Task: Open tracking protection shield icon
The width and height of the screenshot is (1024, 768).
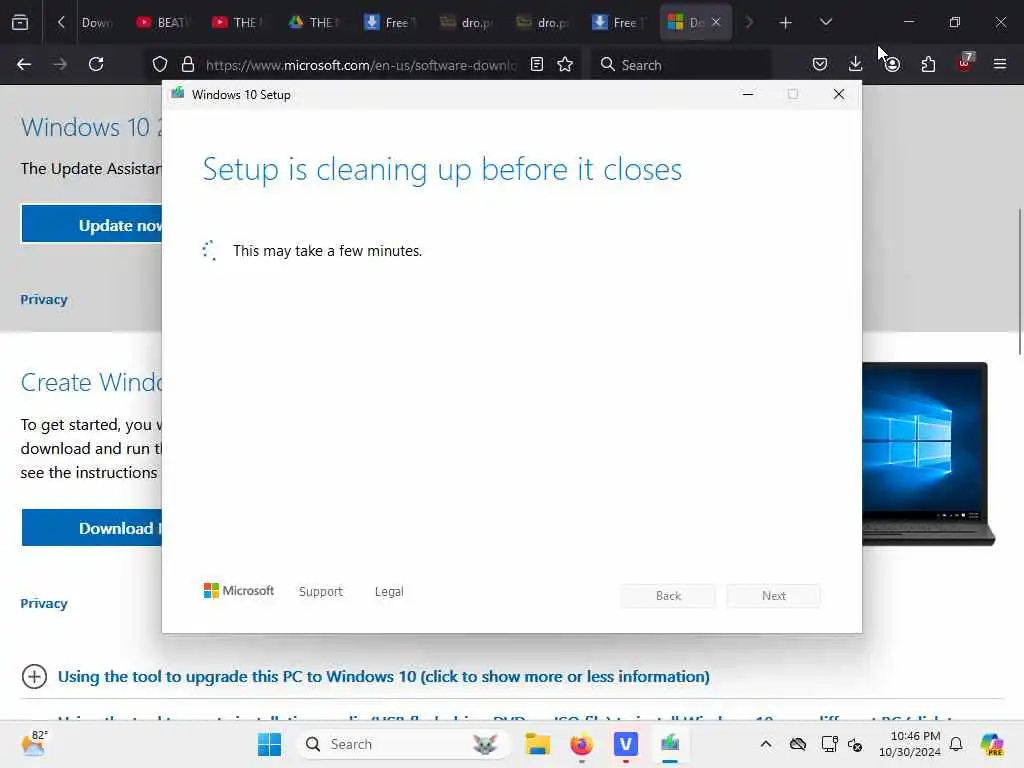Action: [x=160, y=64]
